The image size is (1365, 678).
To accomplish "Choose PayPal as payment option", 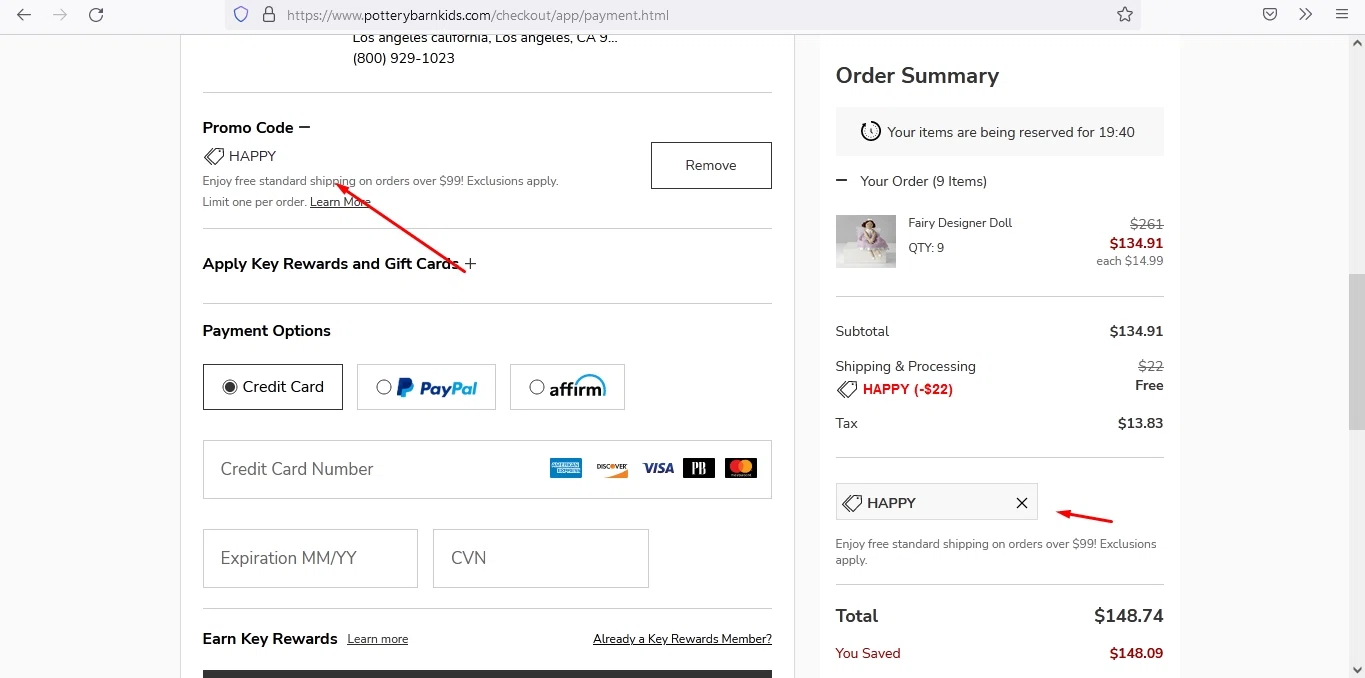I will (x=426, y=387).
